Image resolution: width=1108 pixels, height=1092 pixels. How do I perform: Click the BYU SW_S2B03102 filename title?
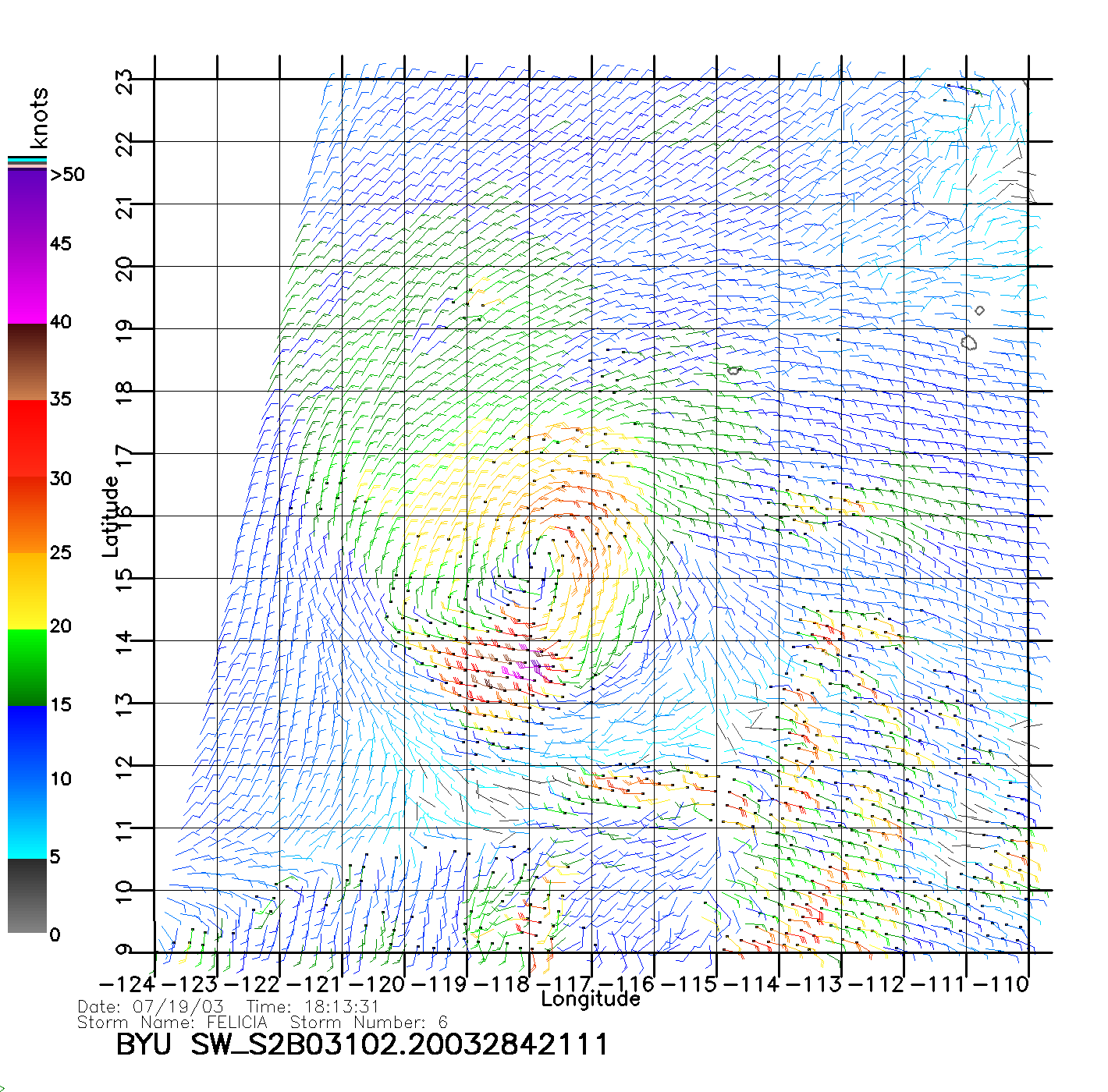tap(362, 1044)
